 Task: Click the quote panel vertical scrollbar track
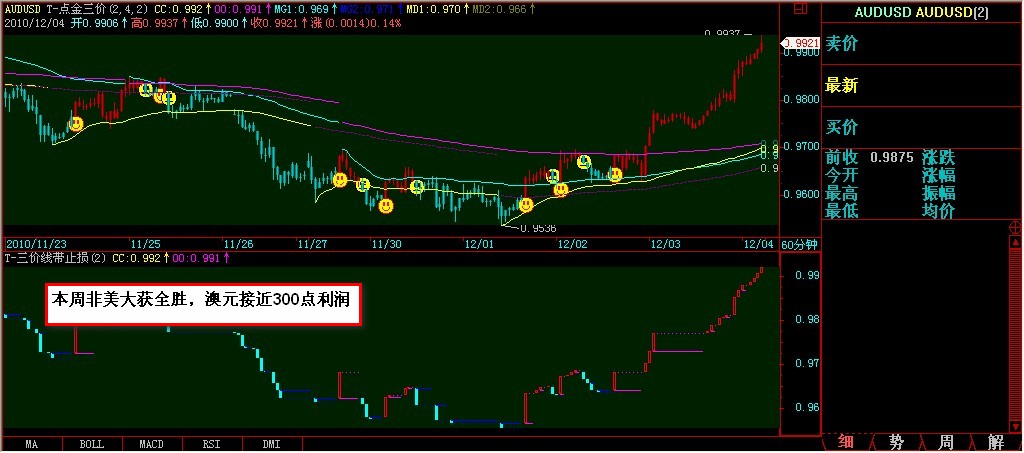1016,333
